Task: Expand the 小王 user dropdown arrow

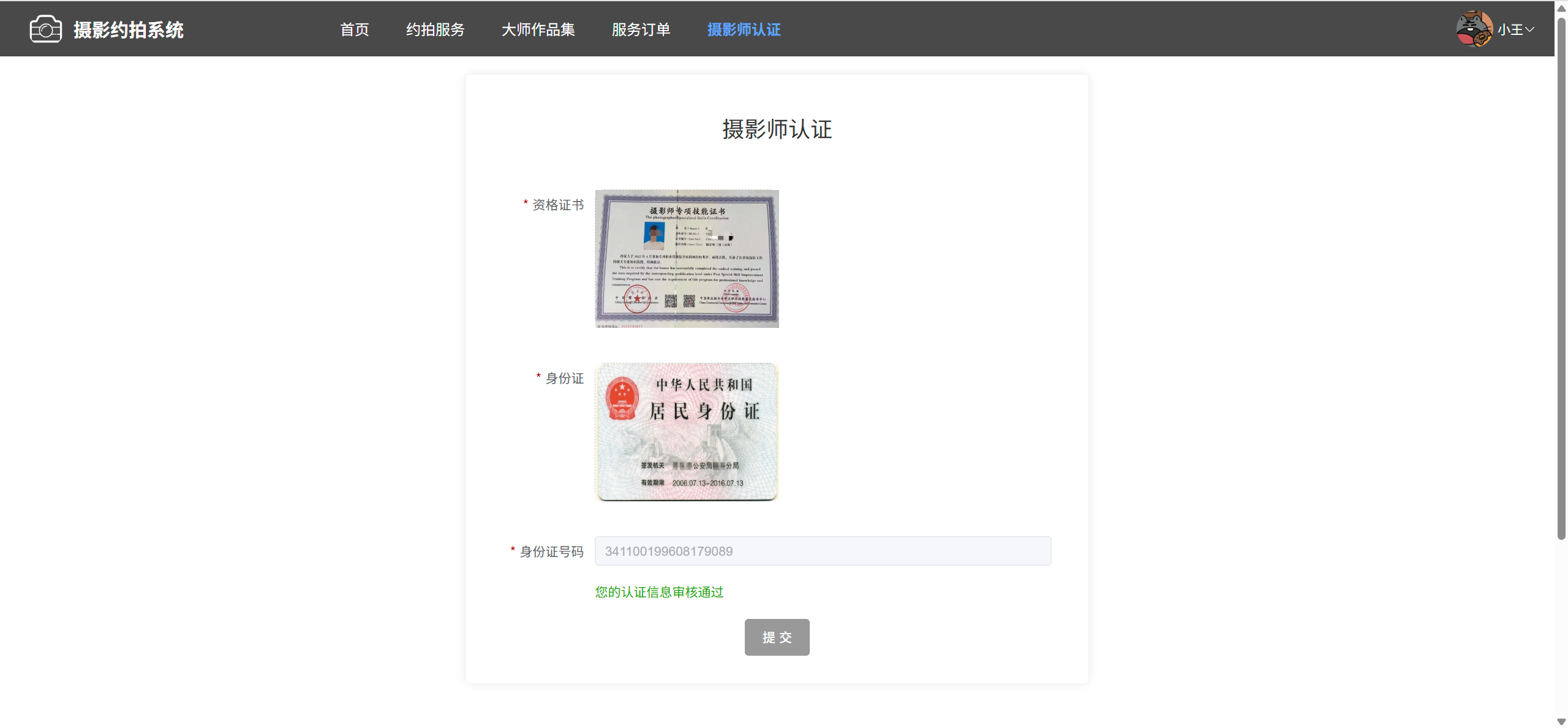Action: (x=1530, y=29)
